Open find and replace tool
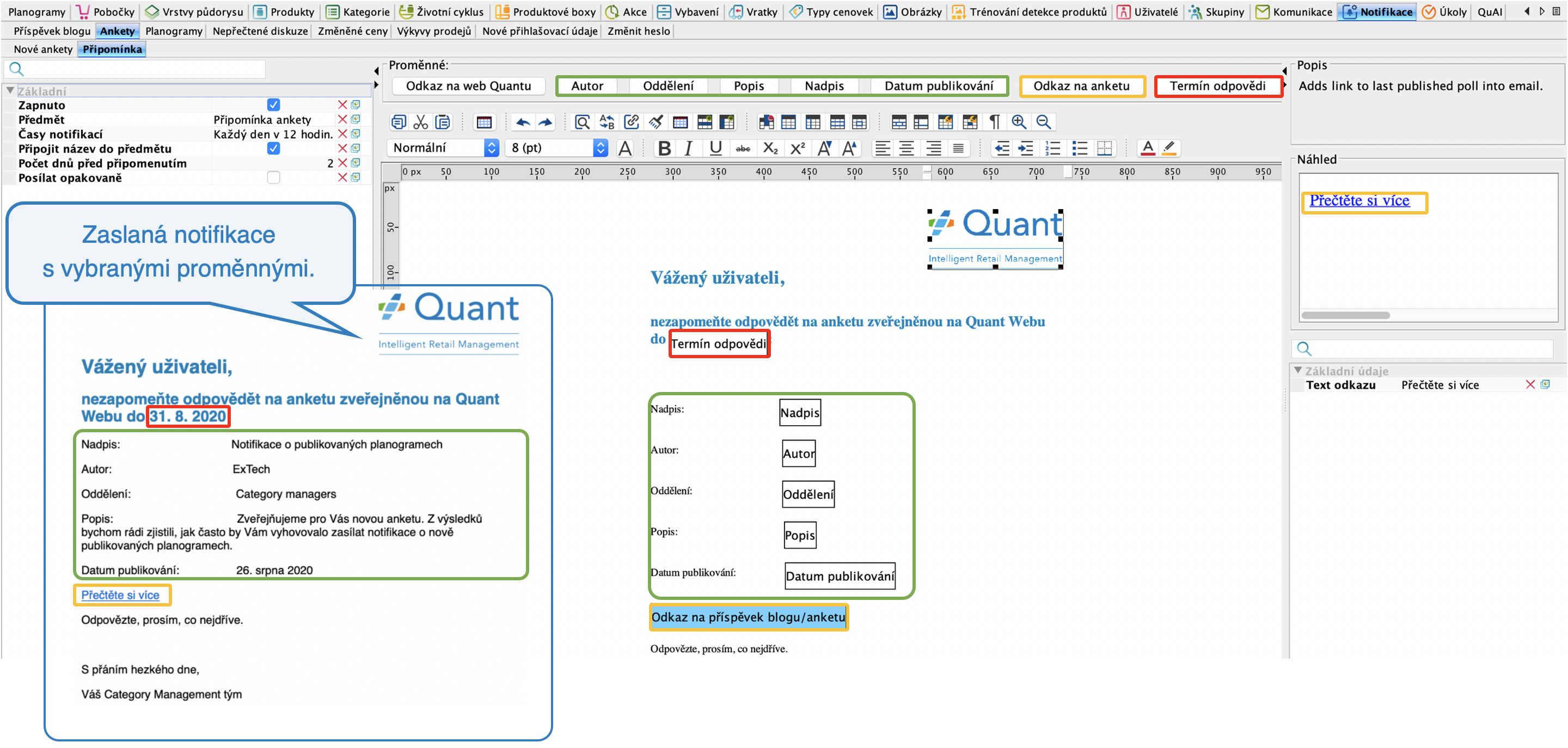This screenshot has height=748, width=1568. (x=607, y=122)
